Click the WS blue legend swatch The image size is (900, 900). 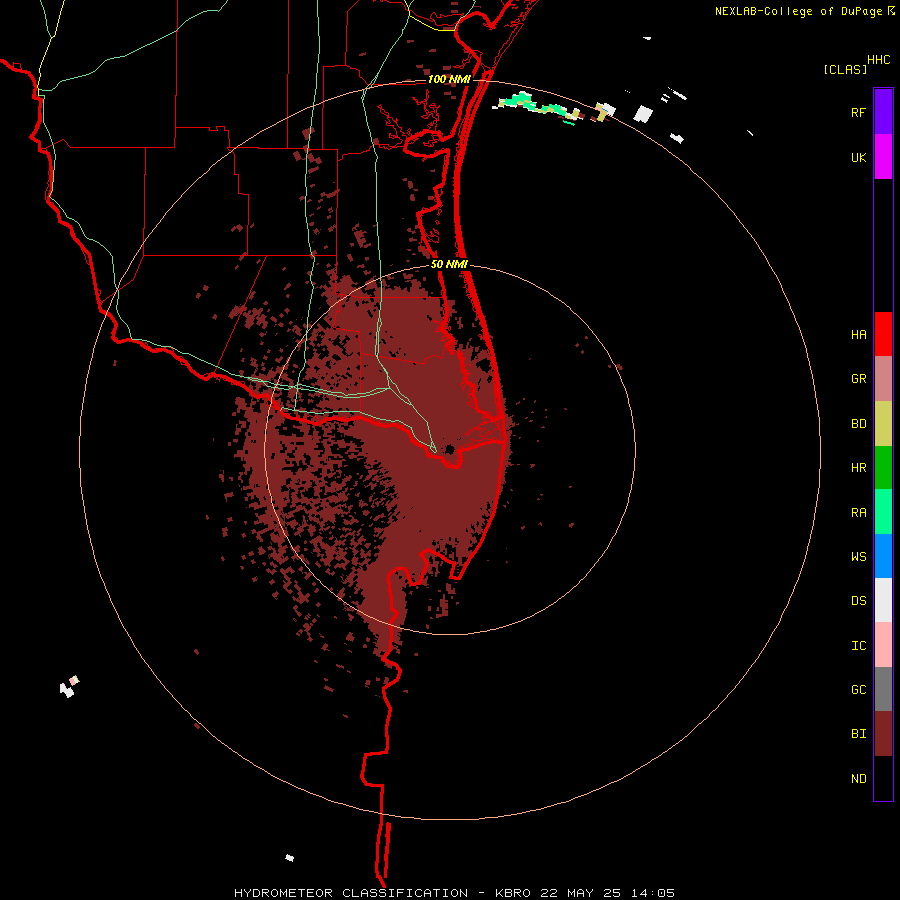click(x=883, y=556)
